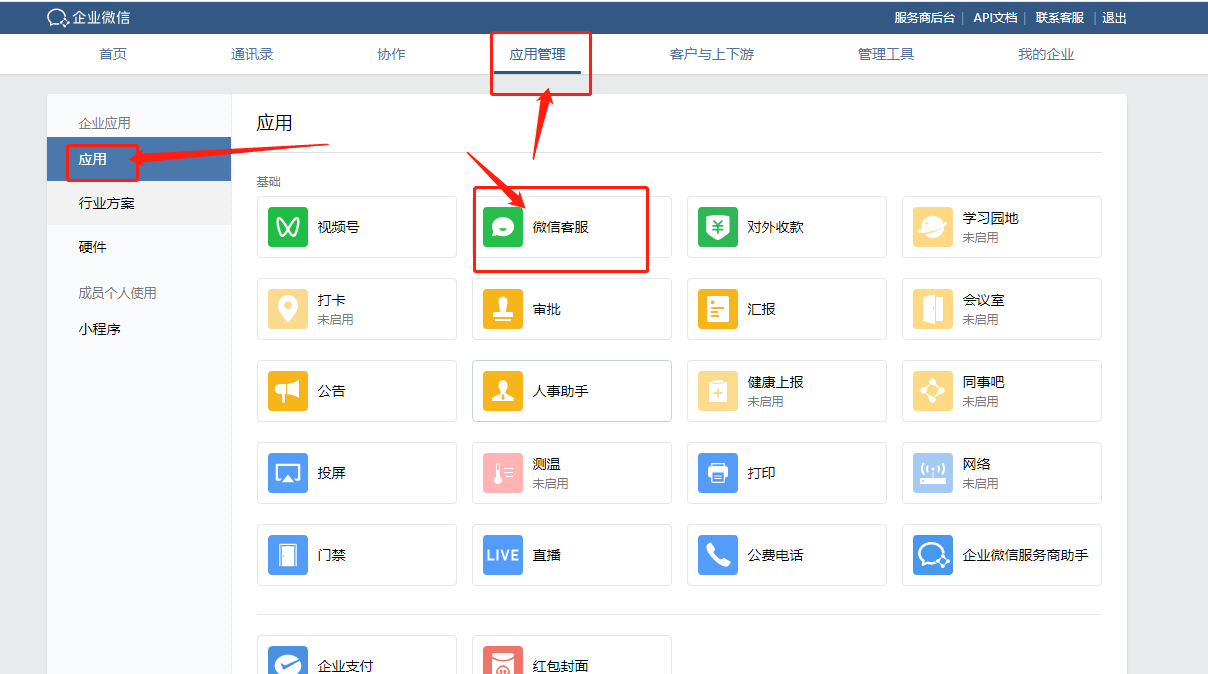
Task: Switch to 客户与上下游 tab
Action: click(x=712, y=54)
